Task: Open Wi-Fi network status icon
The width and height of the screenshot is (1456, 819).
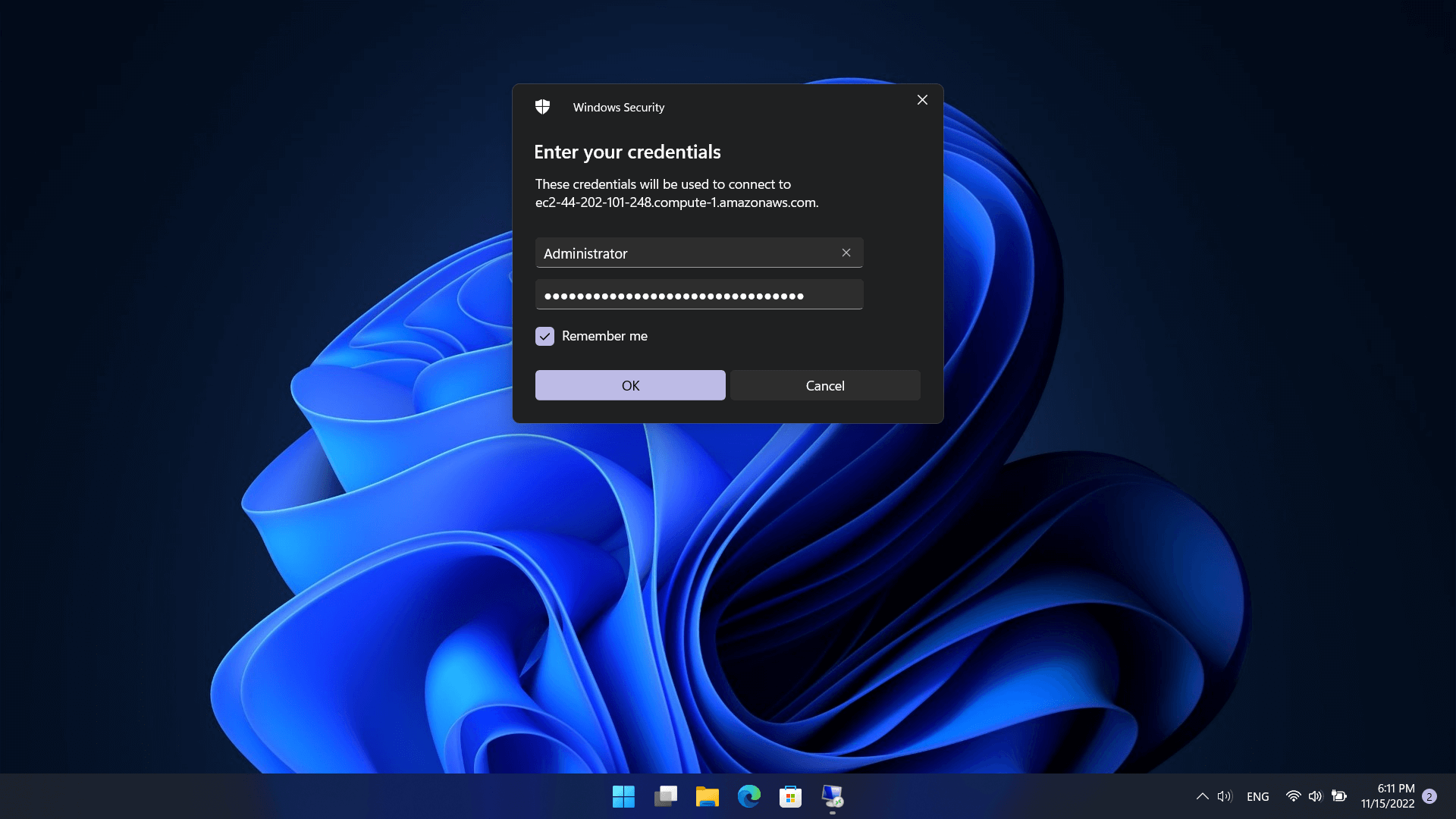Action: (x=1294, y=796)
